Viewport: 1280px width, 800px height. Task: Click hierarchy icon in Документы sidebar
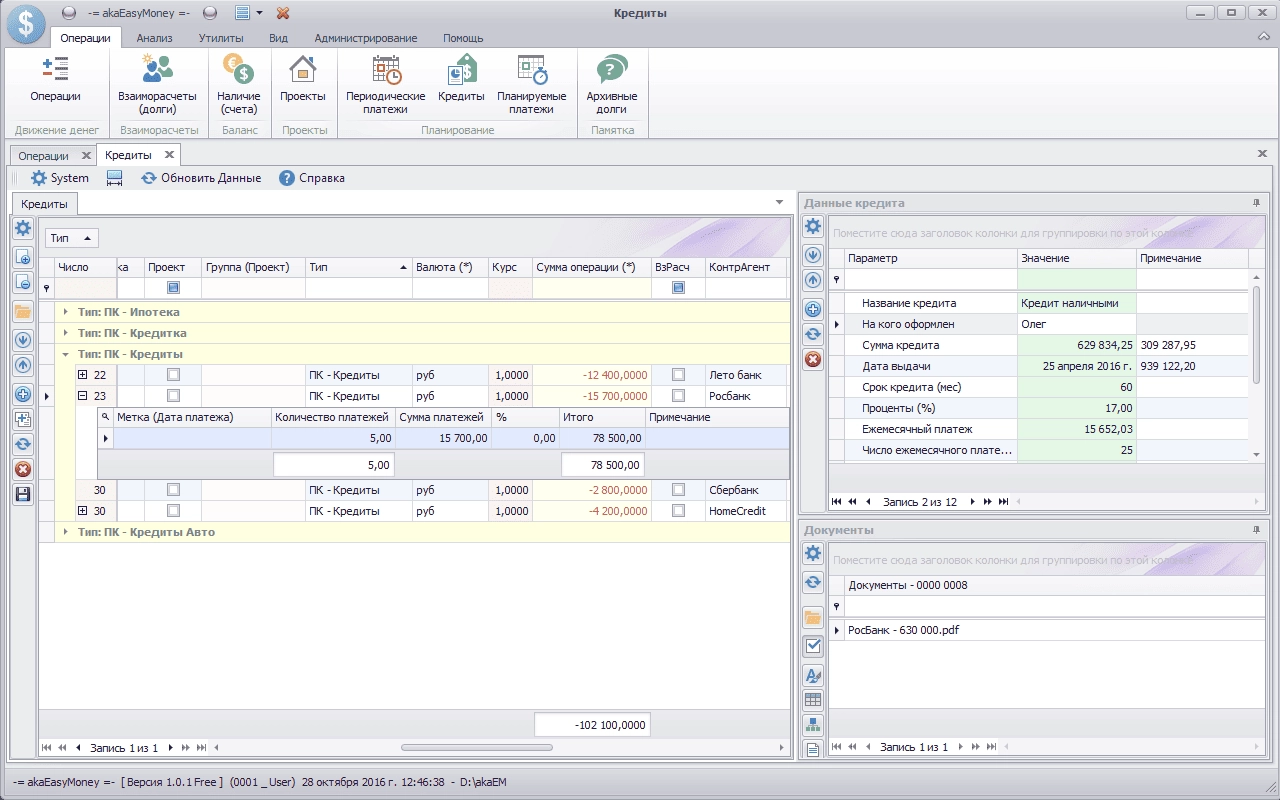813,725
